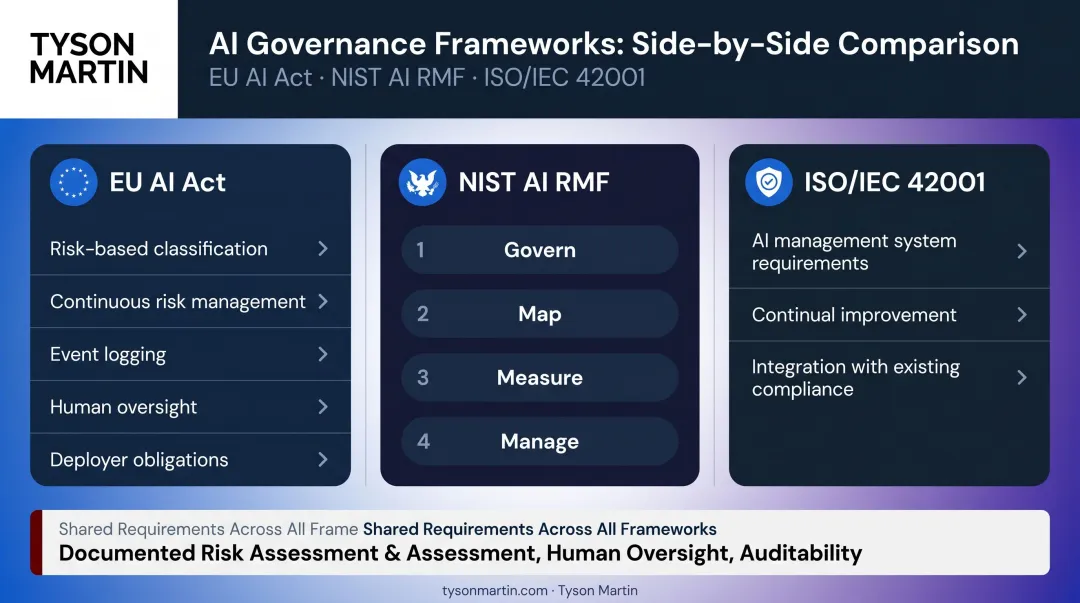
Task: Expand Integration with existing compliance chevron
Action: [1022, 378]
